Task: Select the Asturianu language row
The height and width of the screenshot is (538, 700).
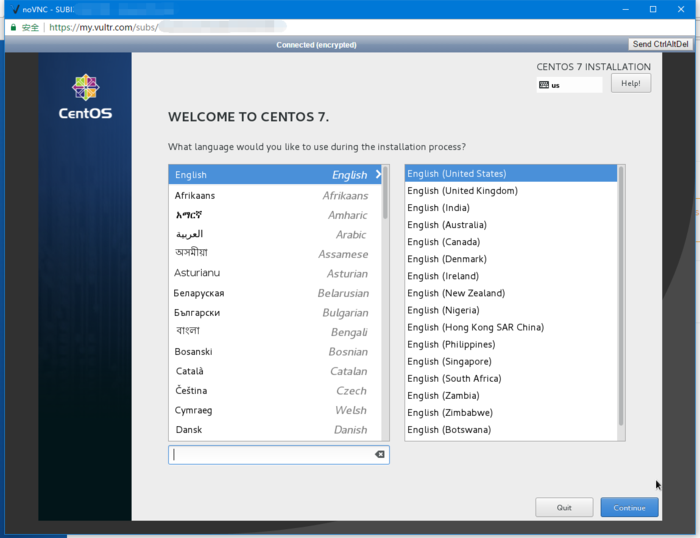Action: (x=275, y=273)
